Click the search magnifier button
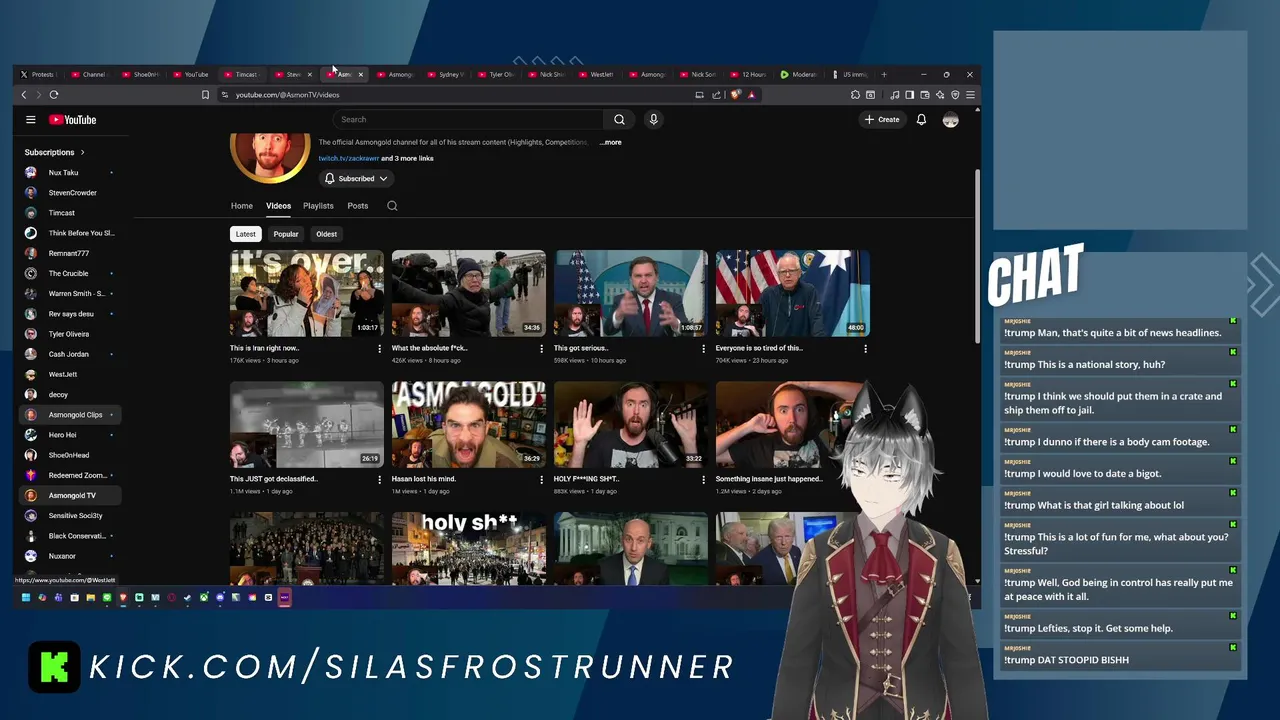 [619, 120]
